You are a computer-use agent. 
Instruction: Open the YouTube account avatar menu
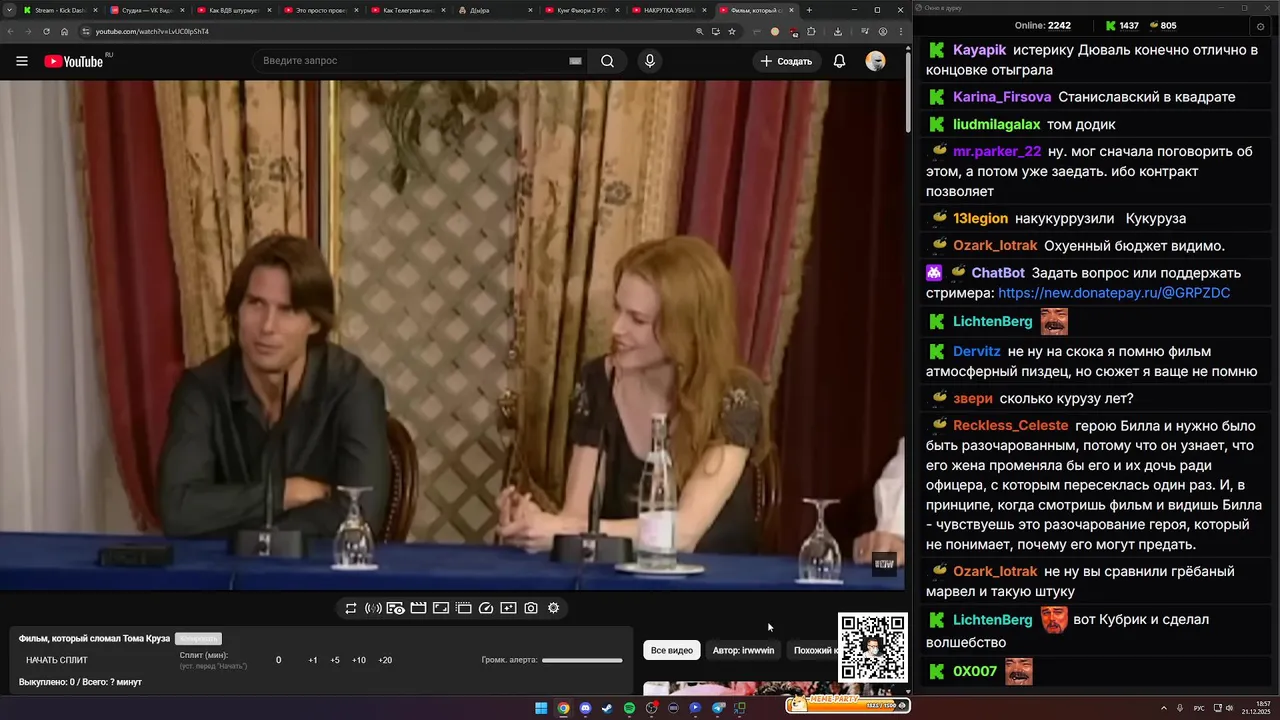[875, 61]
